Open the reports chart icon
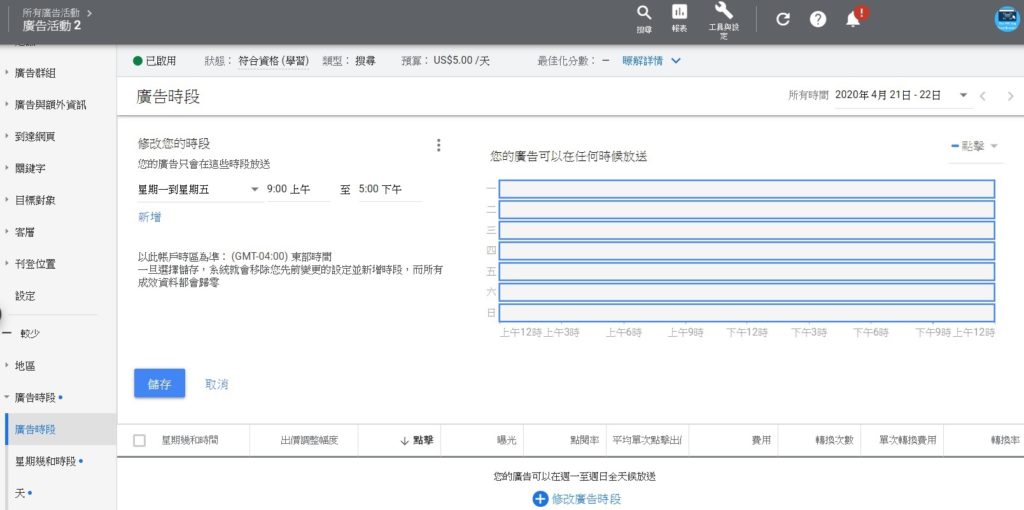This screenshot has height=510, width=1024. [679, 12]
